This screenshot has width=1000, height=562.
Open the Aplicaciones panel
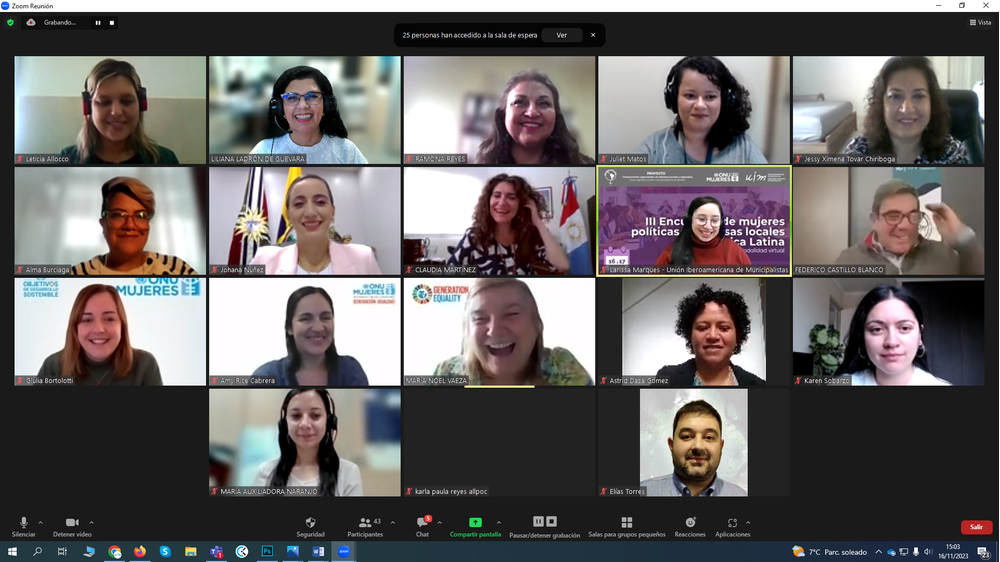pos(732,526)
